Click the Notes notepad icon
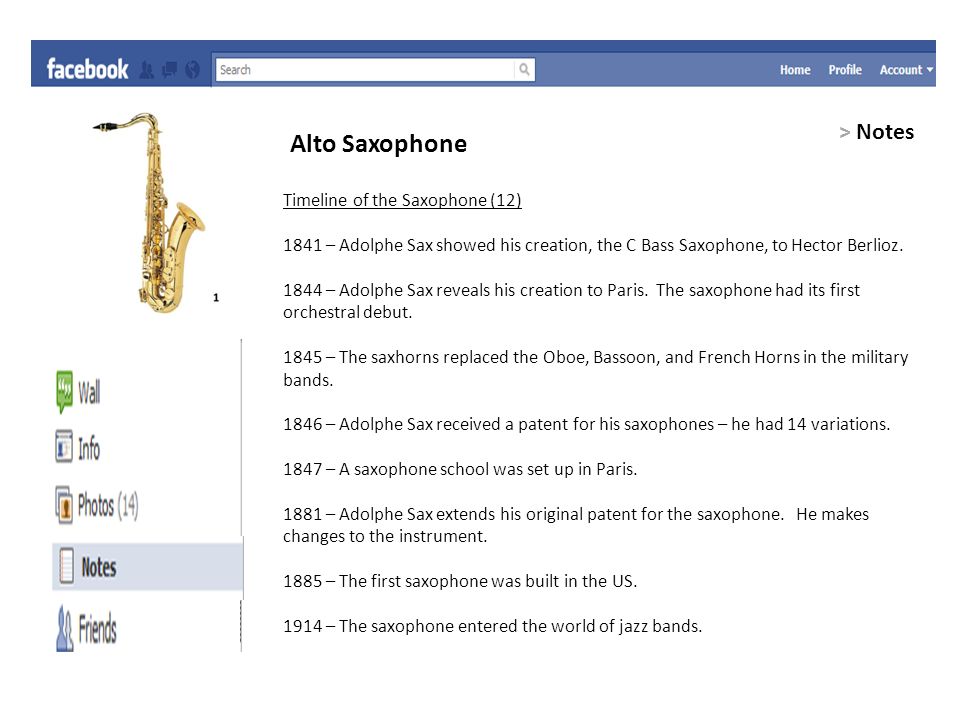This screenshot has height=720, width=960. (x=67, y=566)
